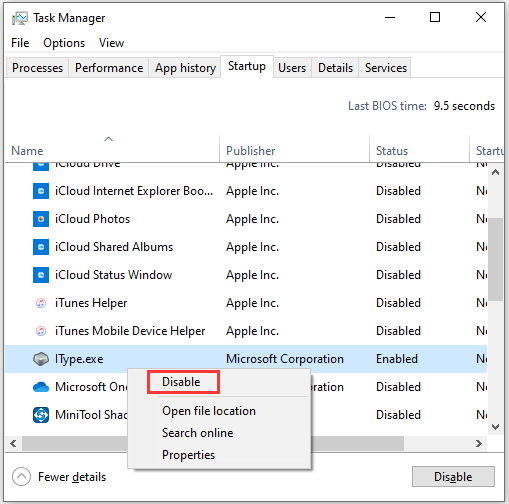Open the File menu
The width and height of the screenshot is (509, 504).
click(20, 43)
